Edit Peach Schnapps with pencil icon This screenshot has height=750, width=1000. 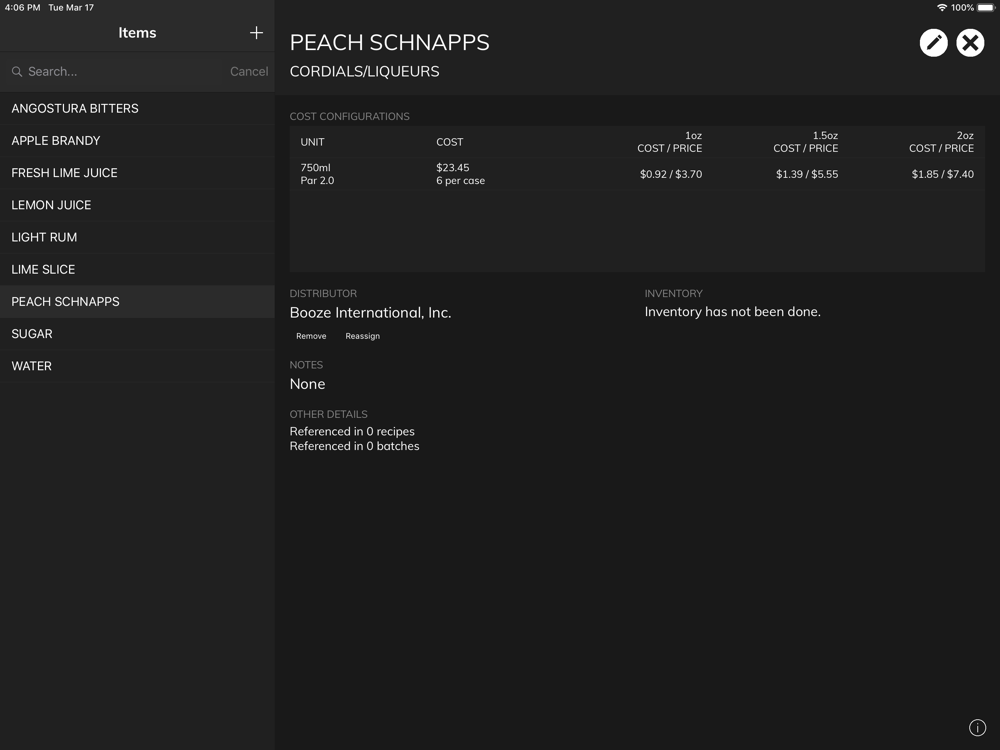coord(933,43)
